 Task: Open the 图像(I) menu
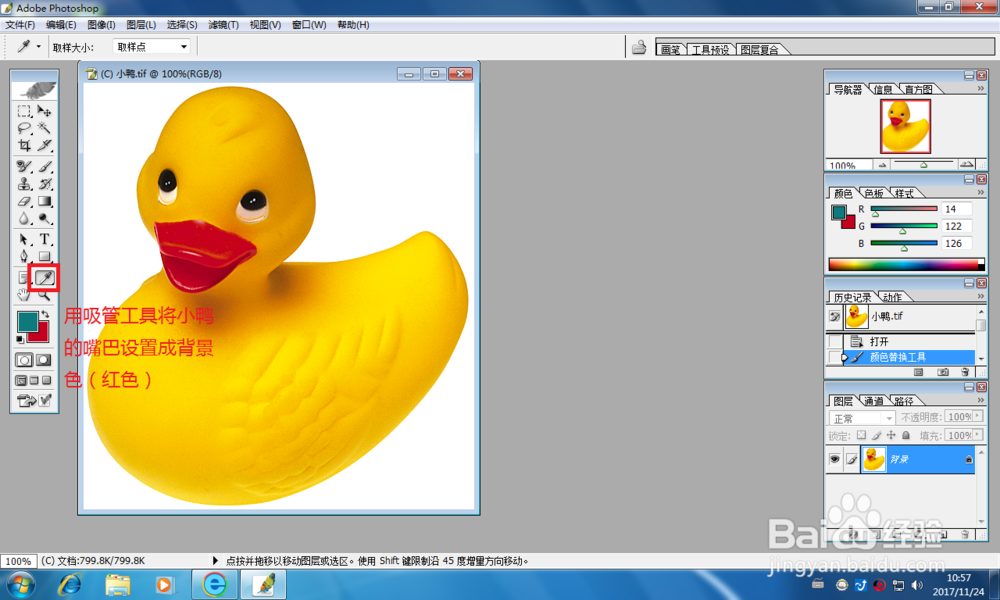(101, 25)
